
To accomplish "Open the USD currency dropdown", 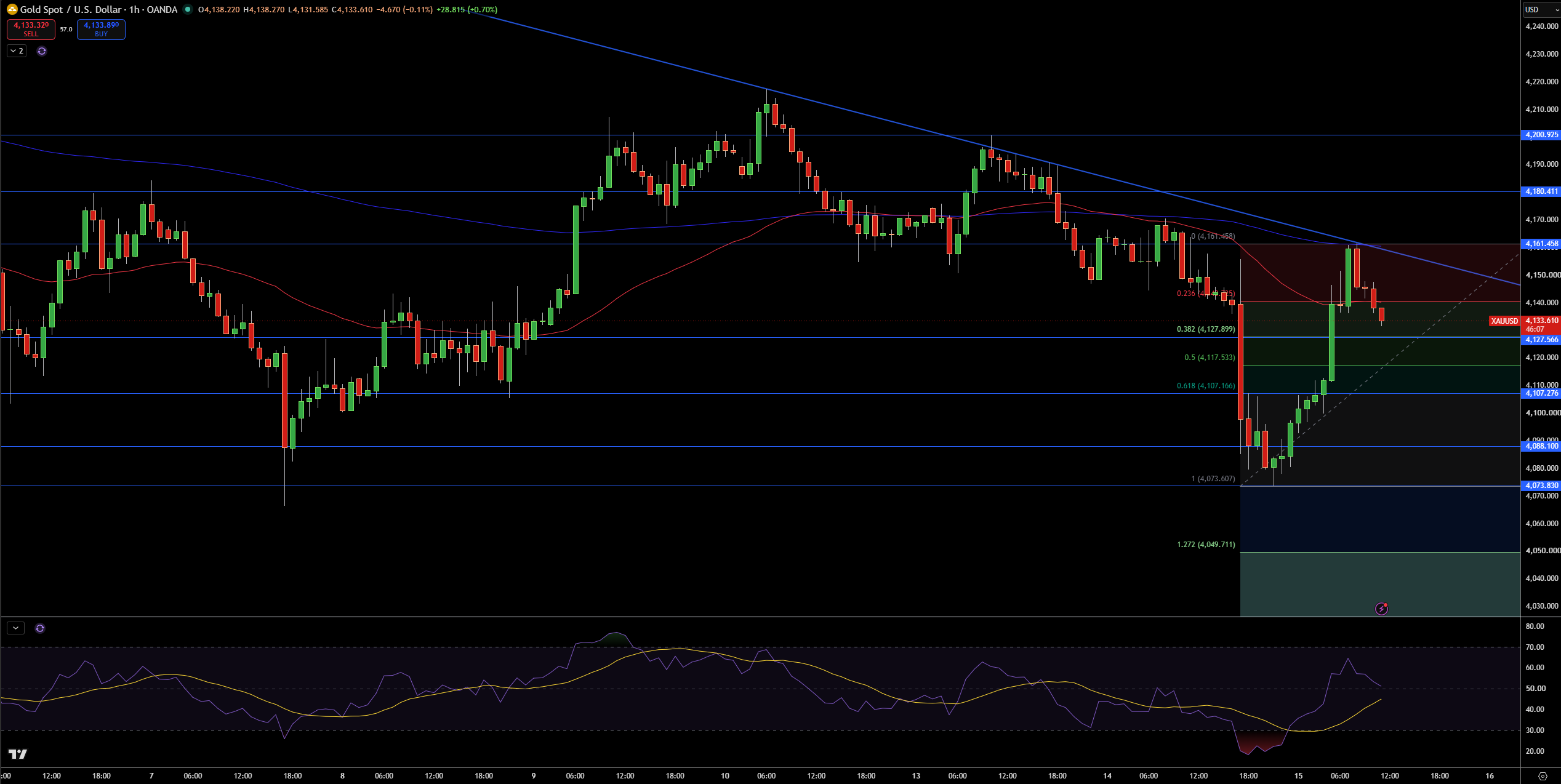I will click(1541, 9).
